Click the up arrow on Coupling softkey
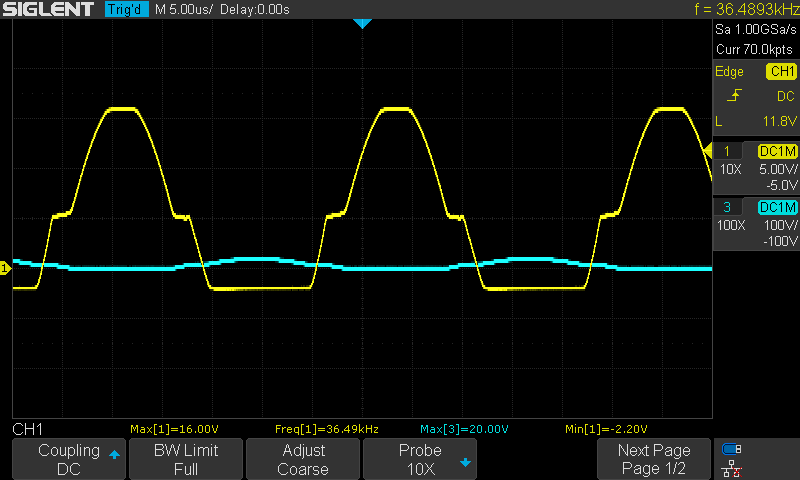This screenshot has height=480, width=800. pyautogui.click(x=114, y=454)
